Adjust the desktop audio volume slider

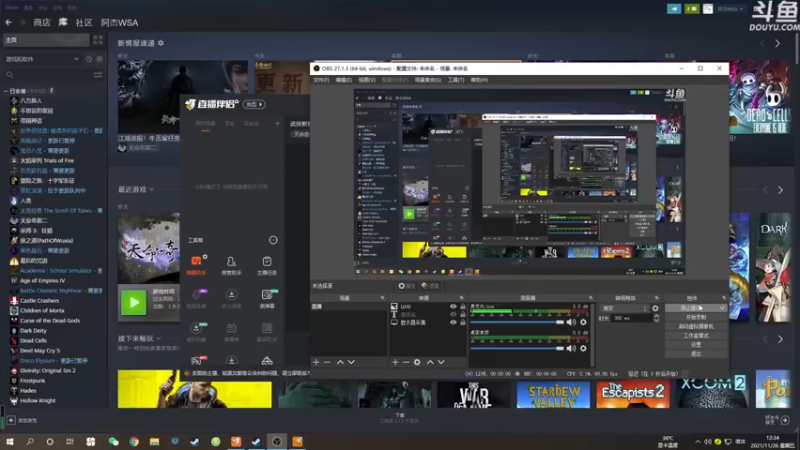pos(517,348)
